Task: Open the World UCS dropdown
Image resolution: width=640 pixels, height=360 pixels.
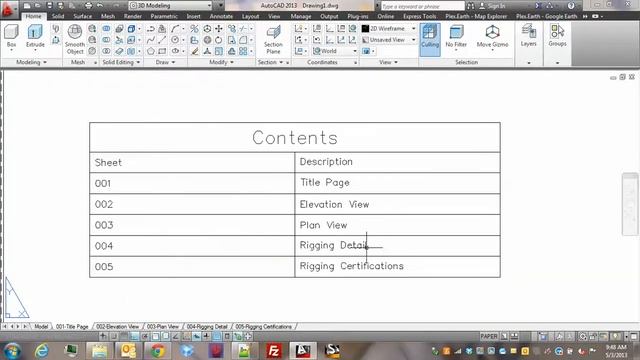Action: 335,51
